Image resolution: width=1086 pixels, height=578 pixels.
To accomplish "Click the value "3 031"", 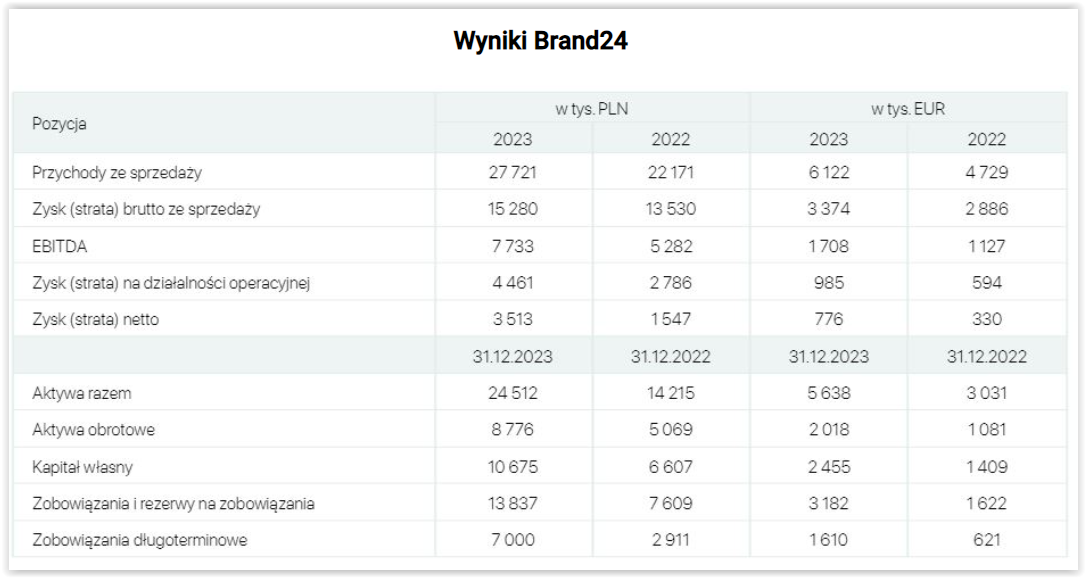I will coord(986,393).
